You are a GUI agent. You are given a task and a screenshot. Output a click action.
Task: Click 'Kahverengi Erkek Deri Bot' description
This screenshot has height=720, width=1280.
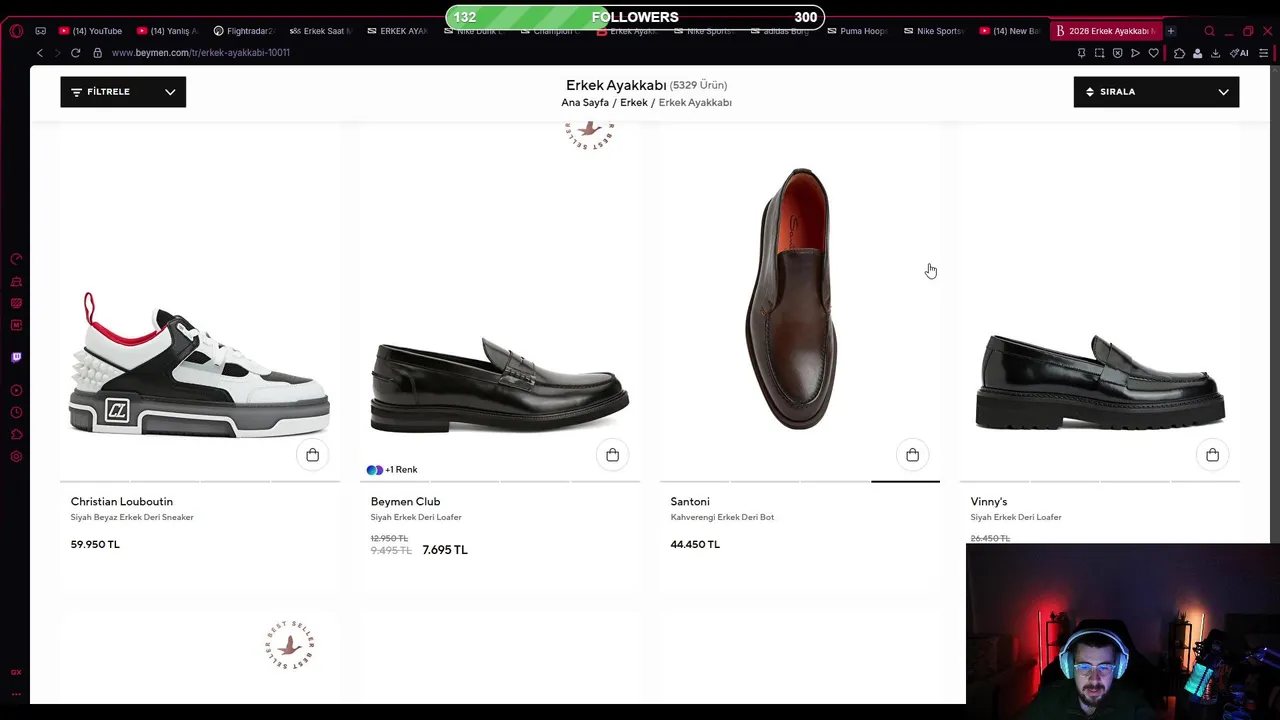[x=722, y=518]
